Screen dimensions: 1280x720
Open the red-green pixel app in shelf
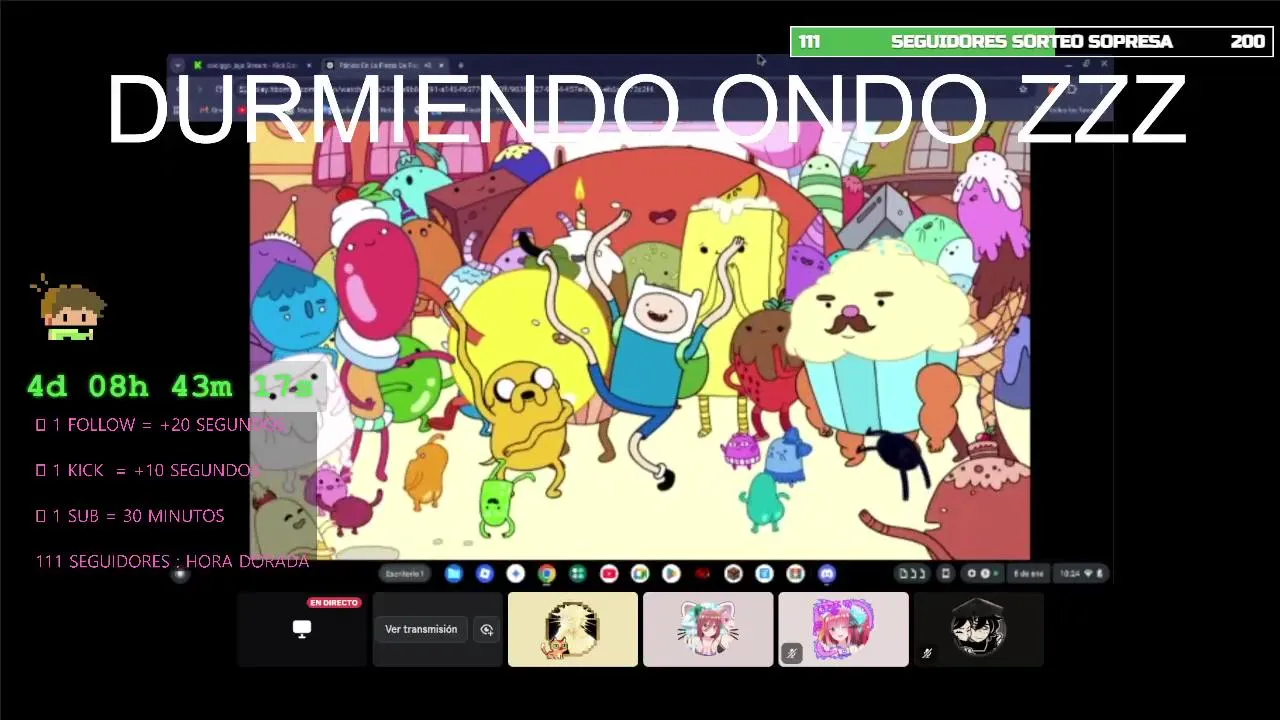[795, 573]
